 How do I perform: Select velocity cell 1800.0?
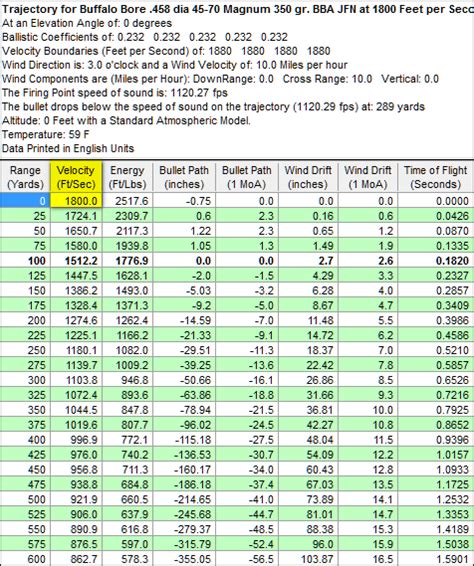(x=76, y=201)
